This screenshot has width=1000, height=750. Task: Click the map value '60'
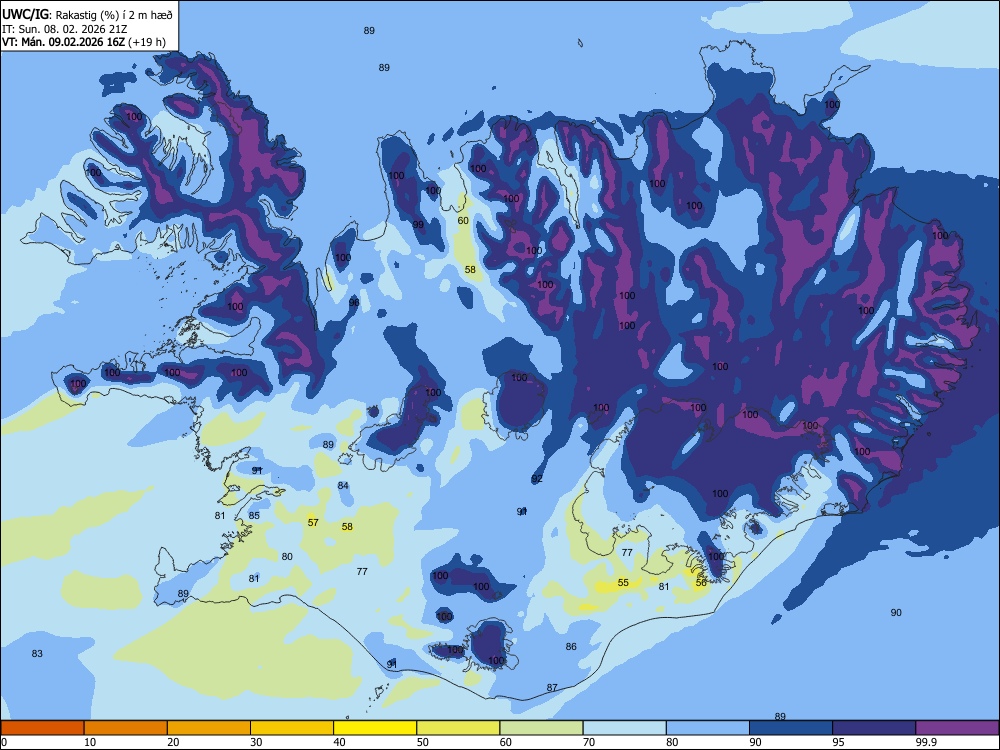point(463,221)
